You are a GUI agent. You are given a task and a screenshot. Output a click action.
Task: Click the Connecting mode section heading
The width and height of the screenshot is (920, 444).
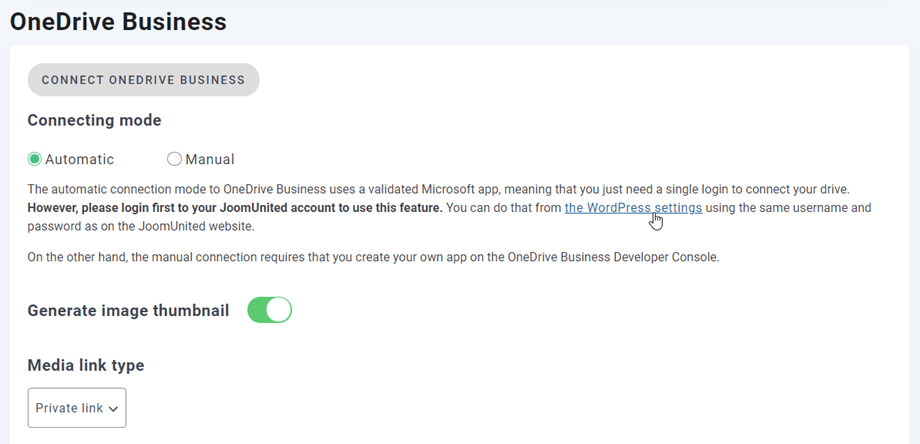click(x=94, y=120)
